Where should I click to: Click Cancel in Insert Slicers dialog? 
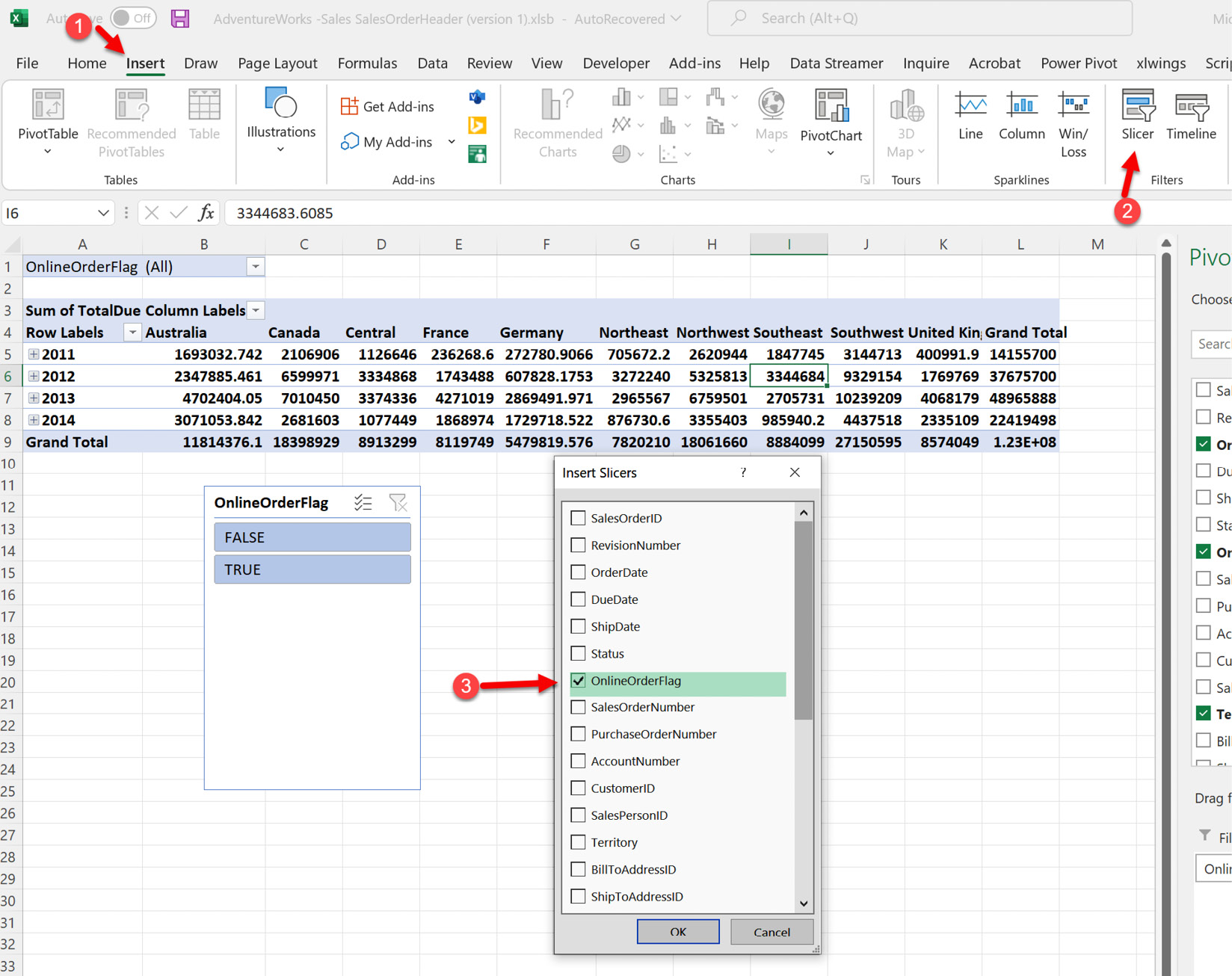[771, 932]
